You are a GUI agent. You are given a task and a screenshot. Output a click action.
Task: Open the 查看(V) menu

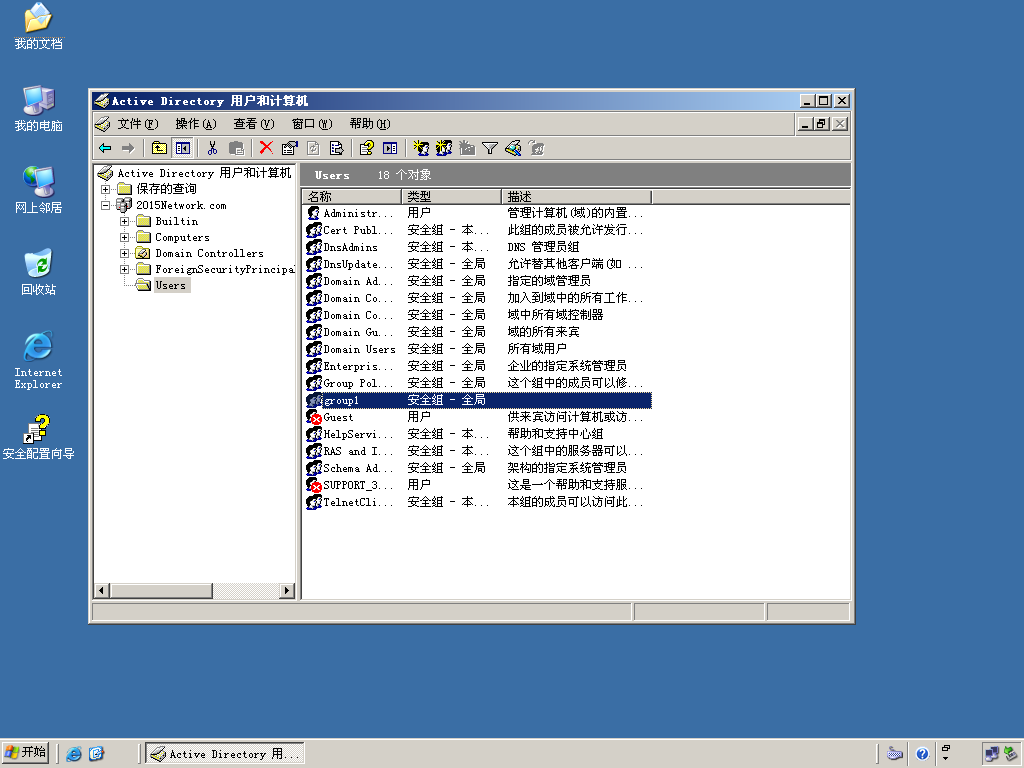(x=254, y=123)
